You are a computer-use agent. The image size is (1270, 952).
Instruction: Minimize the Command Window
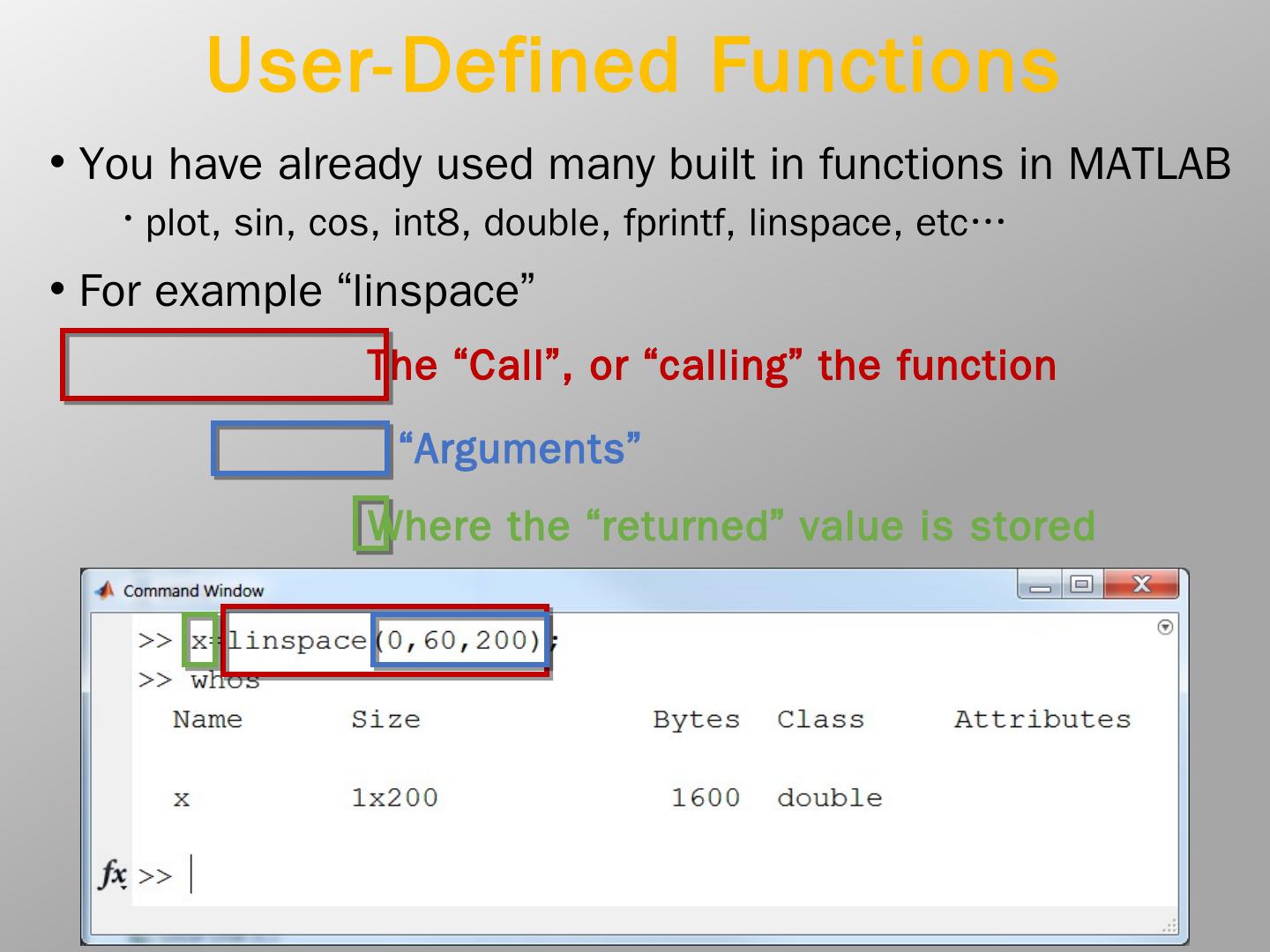(x=1040, y=585)
